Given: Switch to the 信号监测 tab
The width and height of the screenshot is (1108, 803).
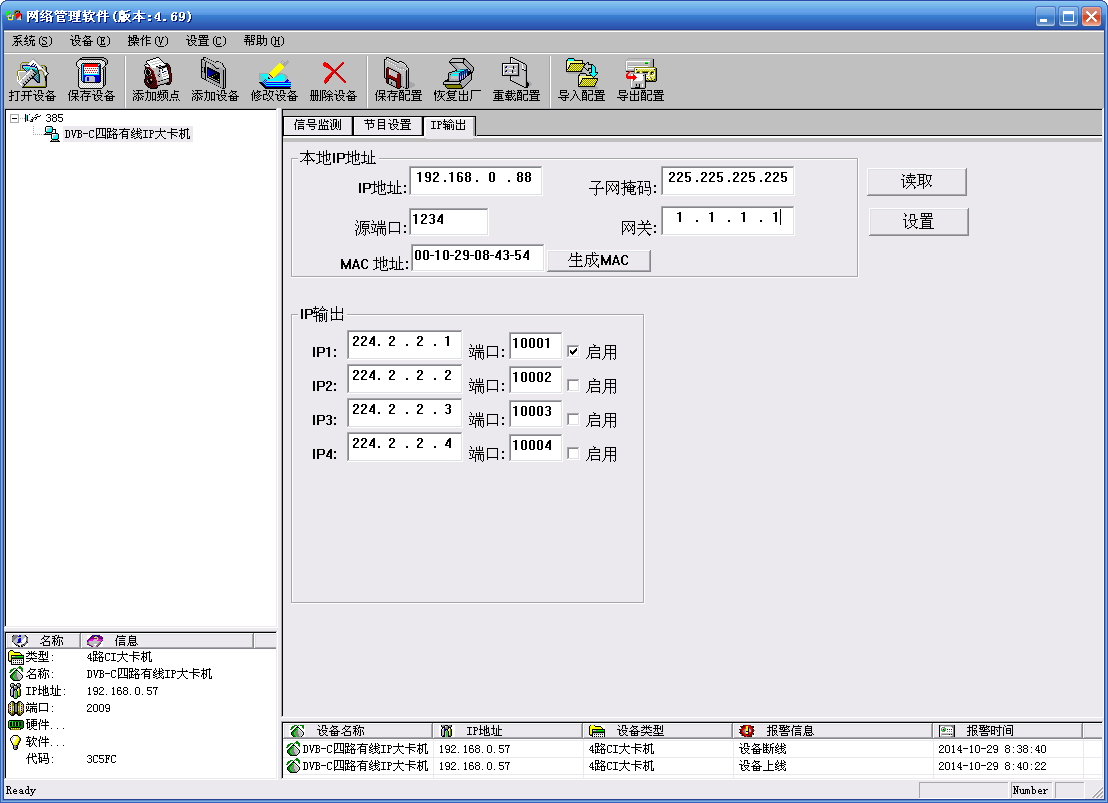Looking at the screenshot, I should pos(317,125).
